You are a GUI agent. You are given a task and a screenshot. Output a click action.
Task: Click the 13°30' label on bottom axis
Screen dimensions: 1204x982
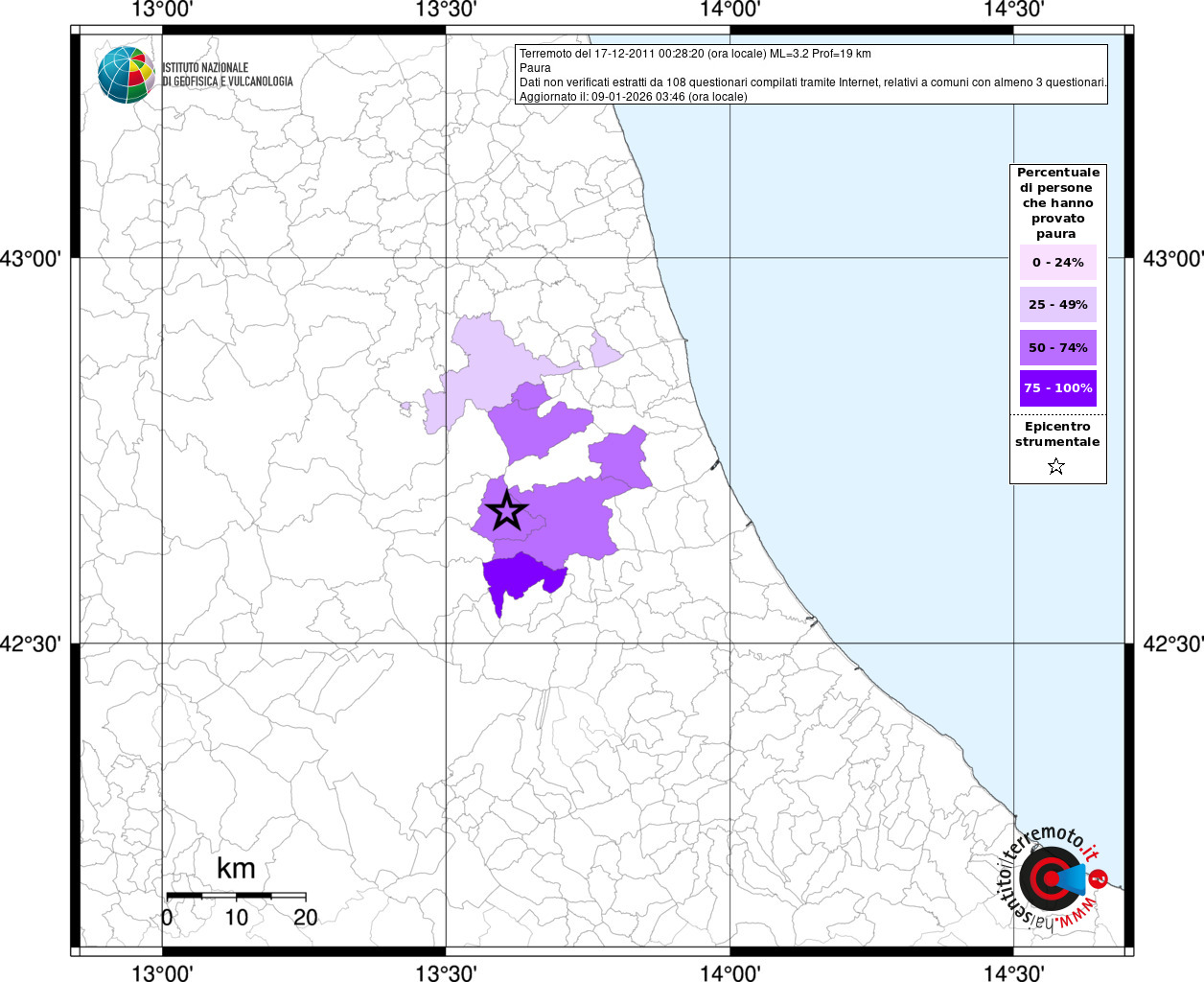(x=446, y=973)
